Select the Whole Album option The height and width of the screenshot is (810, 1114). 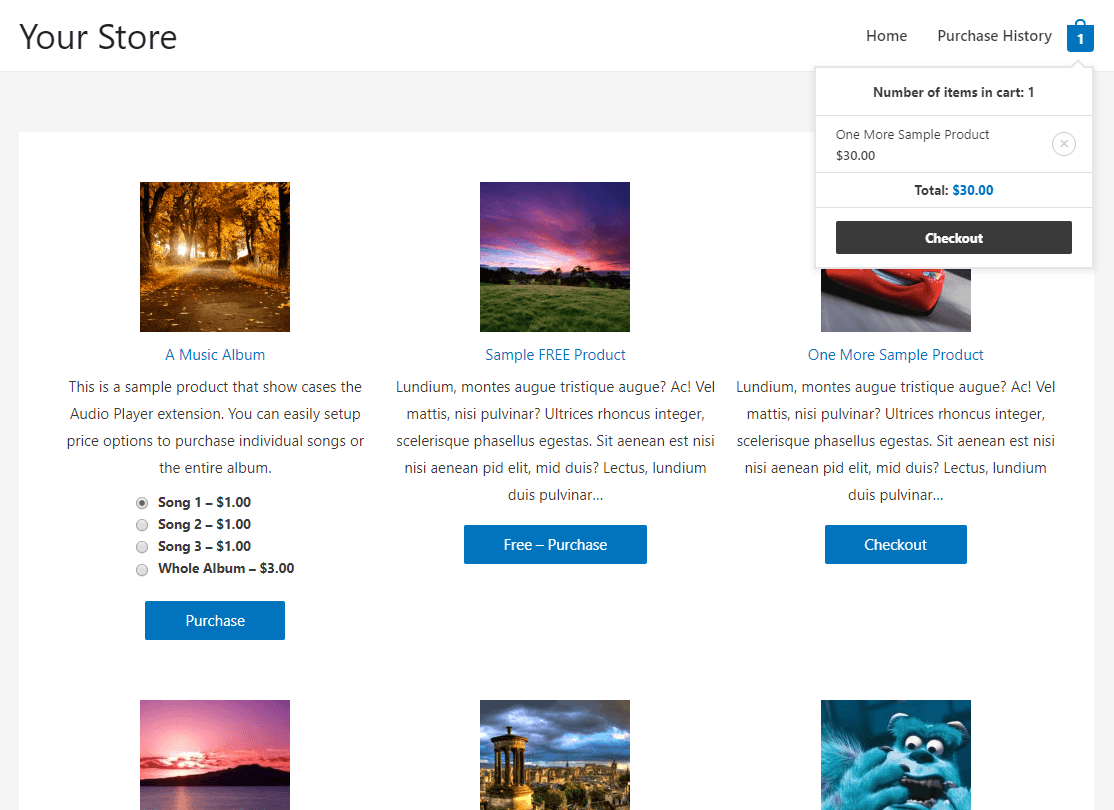click(142, 569)
